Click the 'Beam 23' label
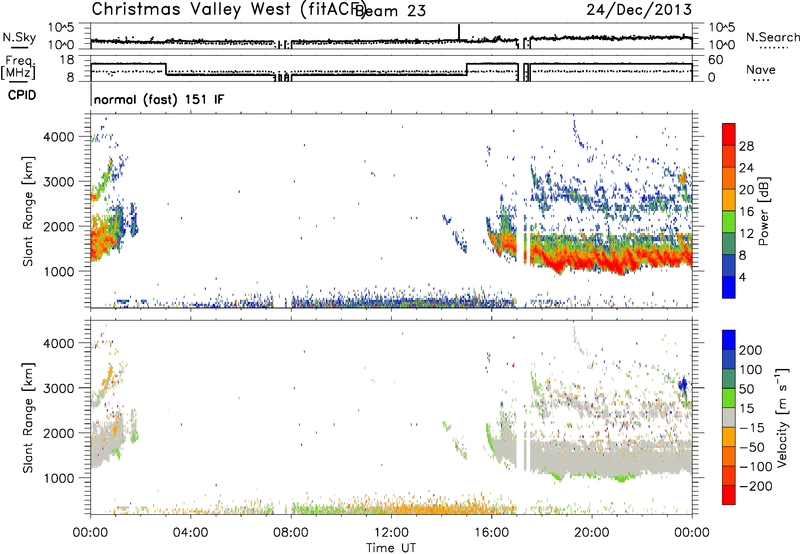 tap(390, 10)
